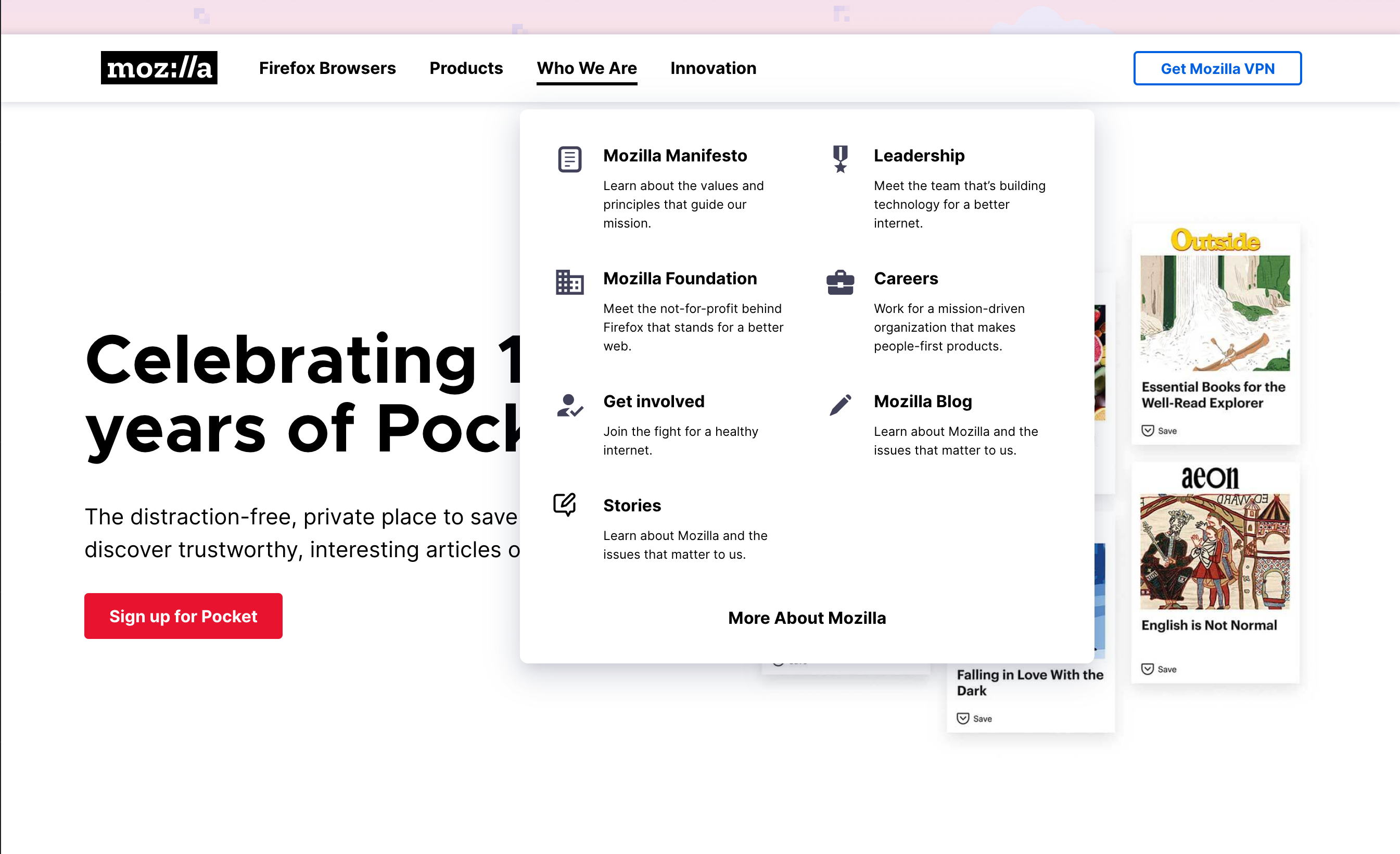Screen dimensions: 1400x854
Task: Visit the Mozilla Foundation link
Action: pyautogui.click(x=680, y=278)
